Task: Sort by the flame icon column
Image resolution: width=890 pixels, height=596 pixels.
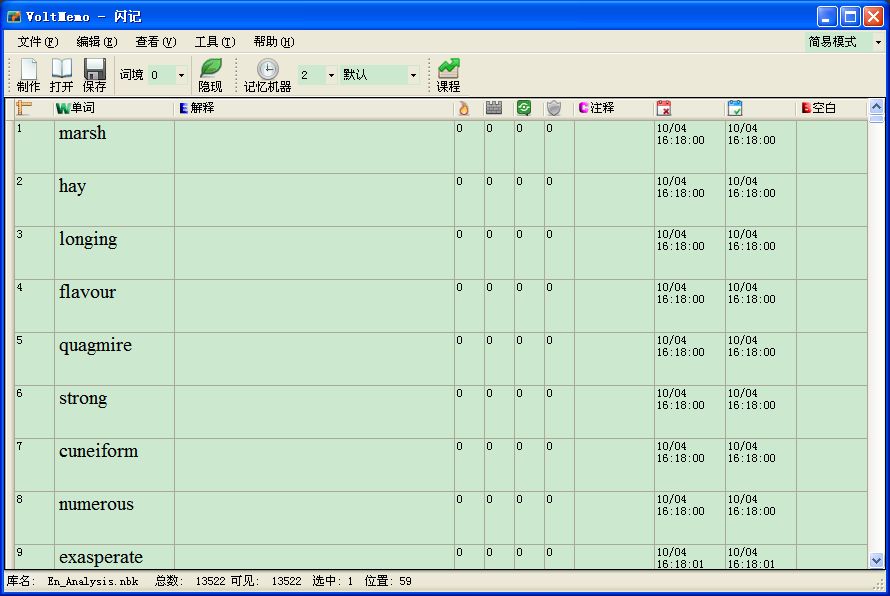Action: (x=464, y=108)
